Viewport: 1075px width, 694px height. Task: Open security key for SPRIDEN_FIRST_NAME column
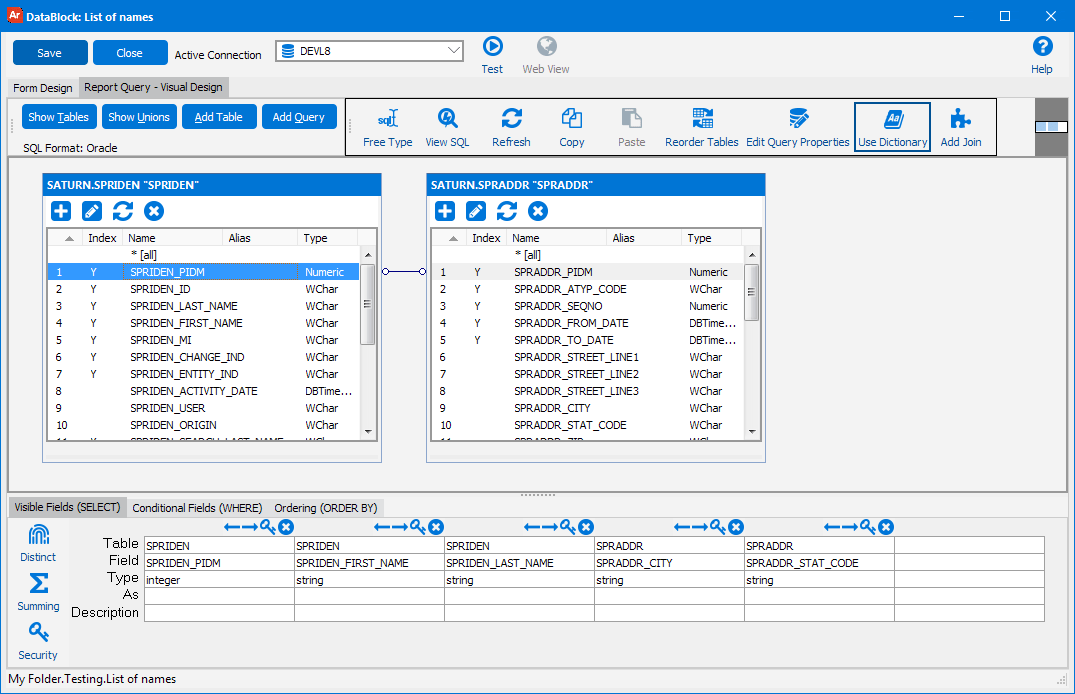tap(418, 527)
